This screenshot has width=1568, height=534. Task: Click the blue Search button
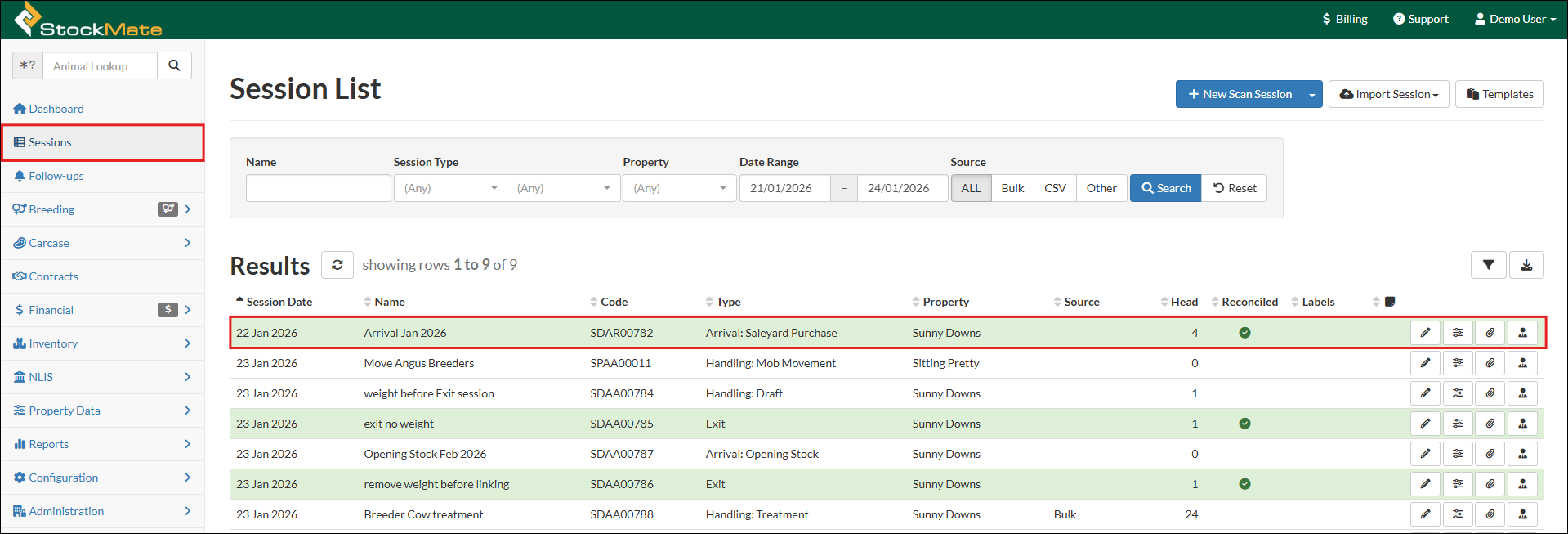coord(1165,188)
